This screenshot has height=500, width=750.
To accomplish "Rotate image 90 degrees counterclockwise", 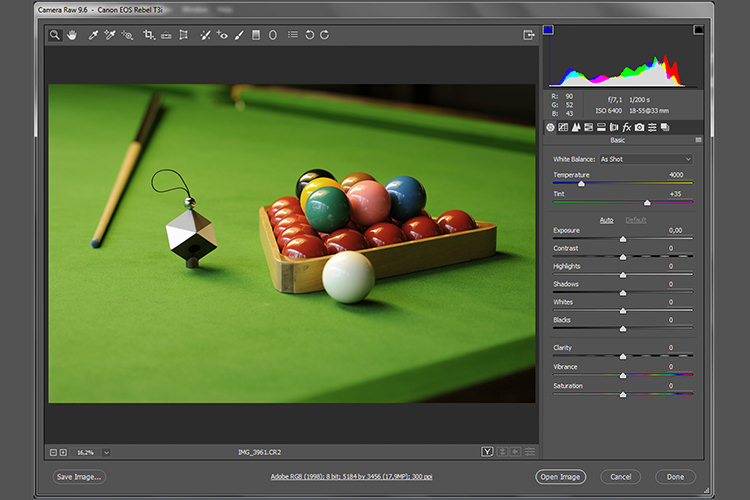I will 309,35.
